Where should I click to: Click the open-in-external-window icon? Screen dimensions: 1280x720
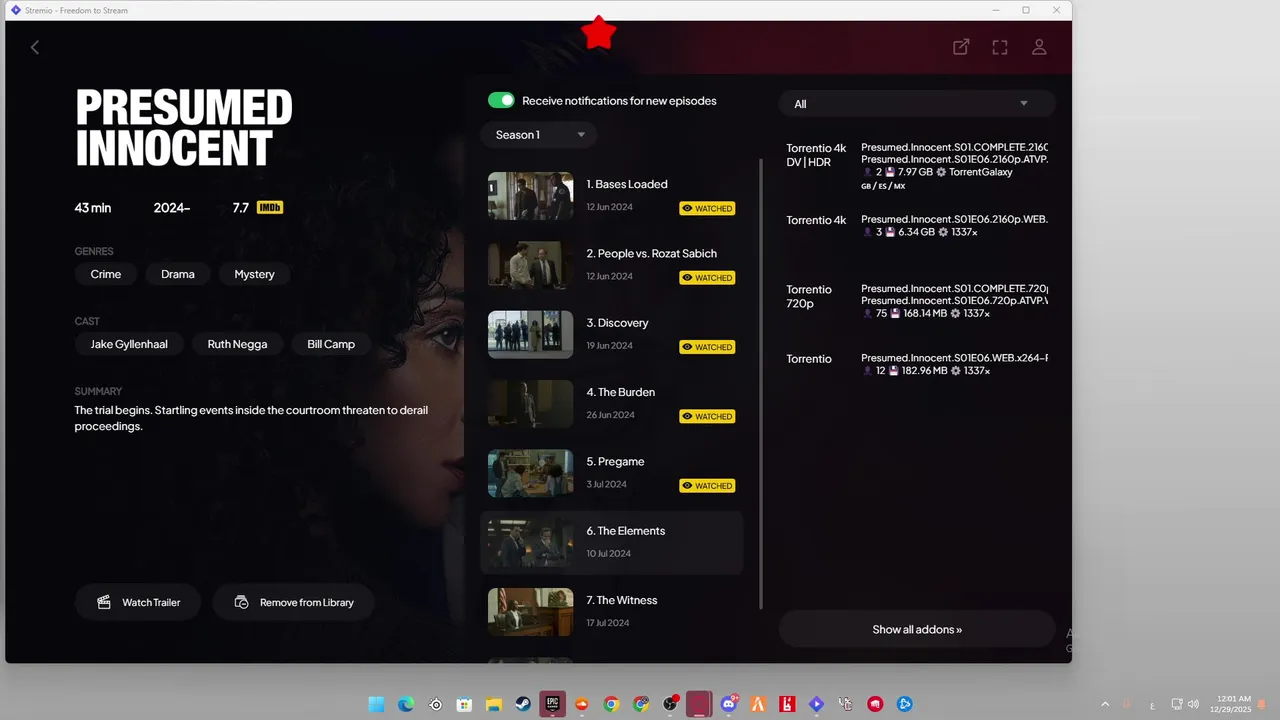coord(961,47)
